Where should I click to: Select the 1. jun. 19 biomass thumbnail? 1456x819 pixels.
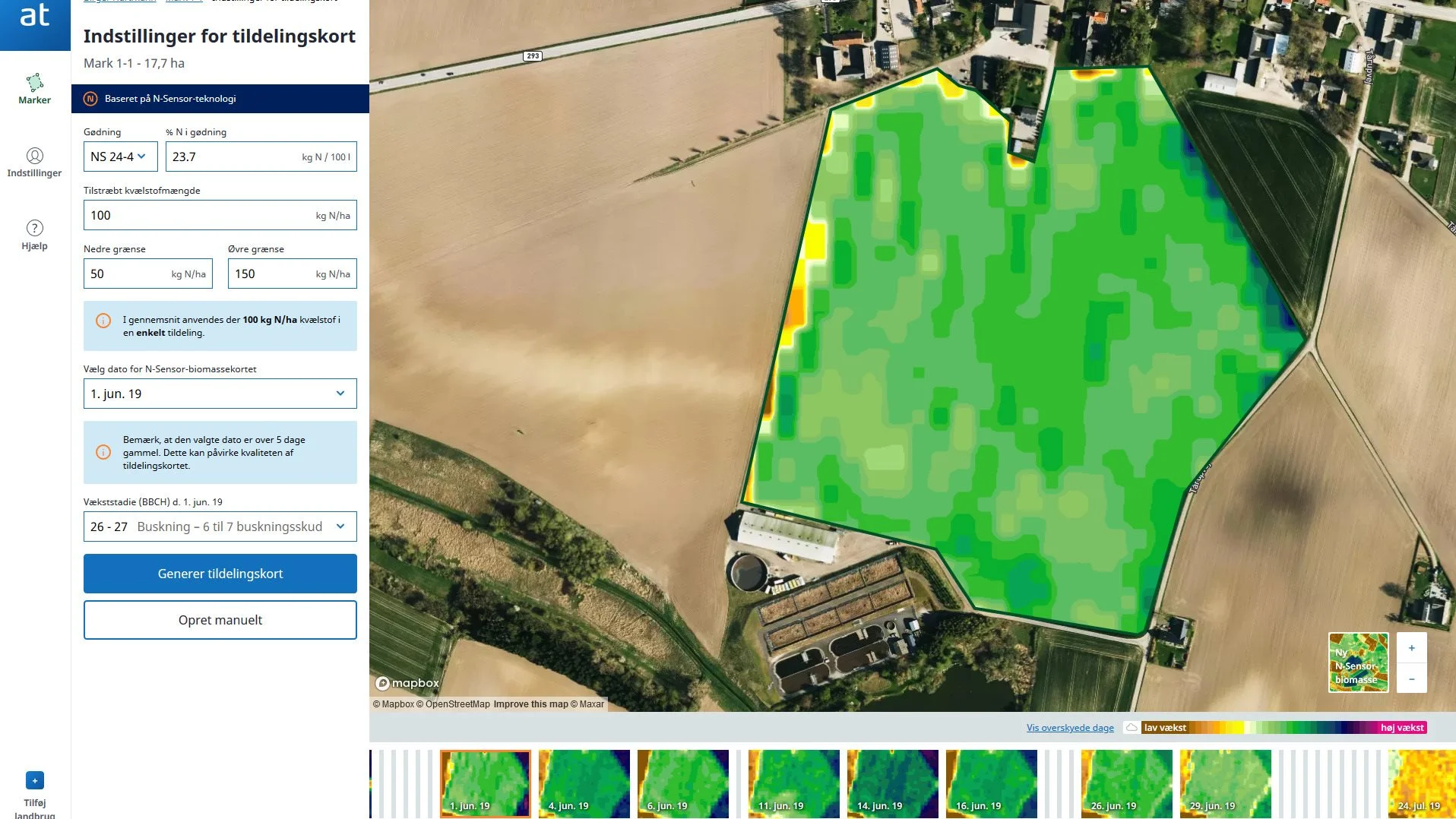[485, 783]
